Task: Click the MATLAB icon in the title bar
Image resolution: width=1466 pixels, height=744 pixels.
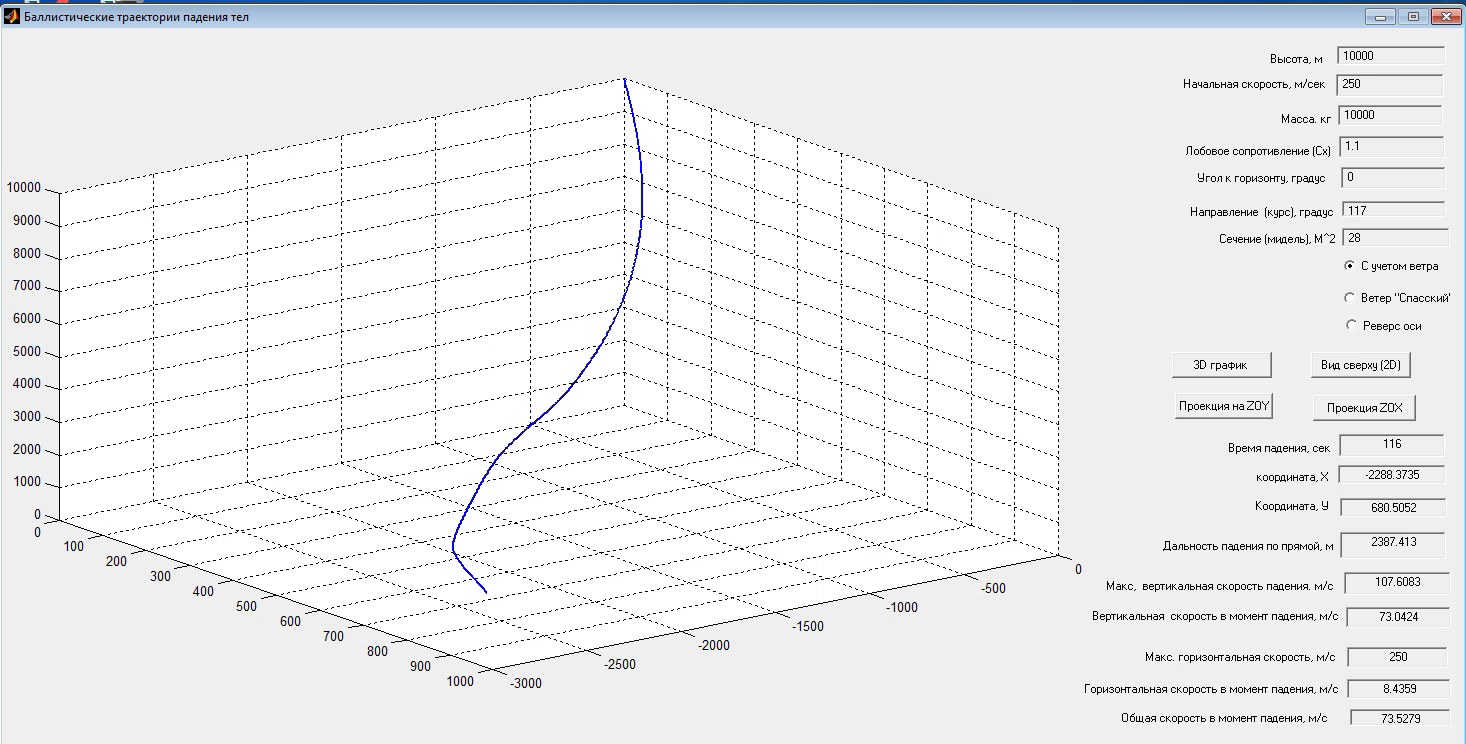Action: [x=12, y=17]
